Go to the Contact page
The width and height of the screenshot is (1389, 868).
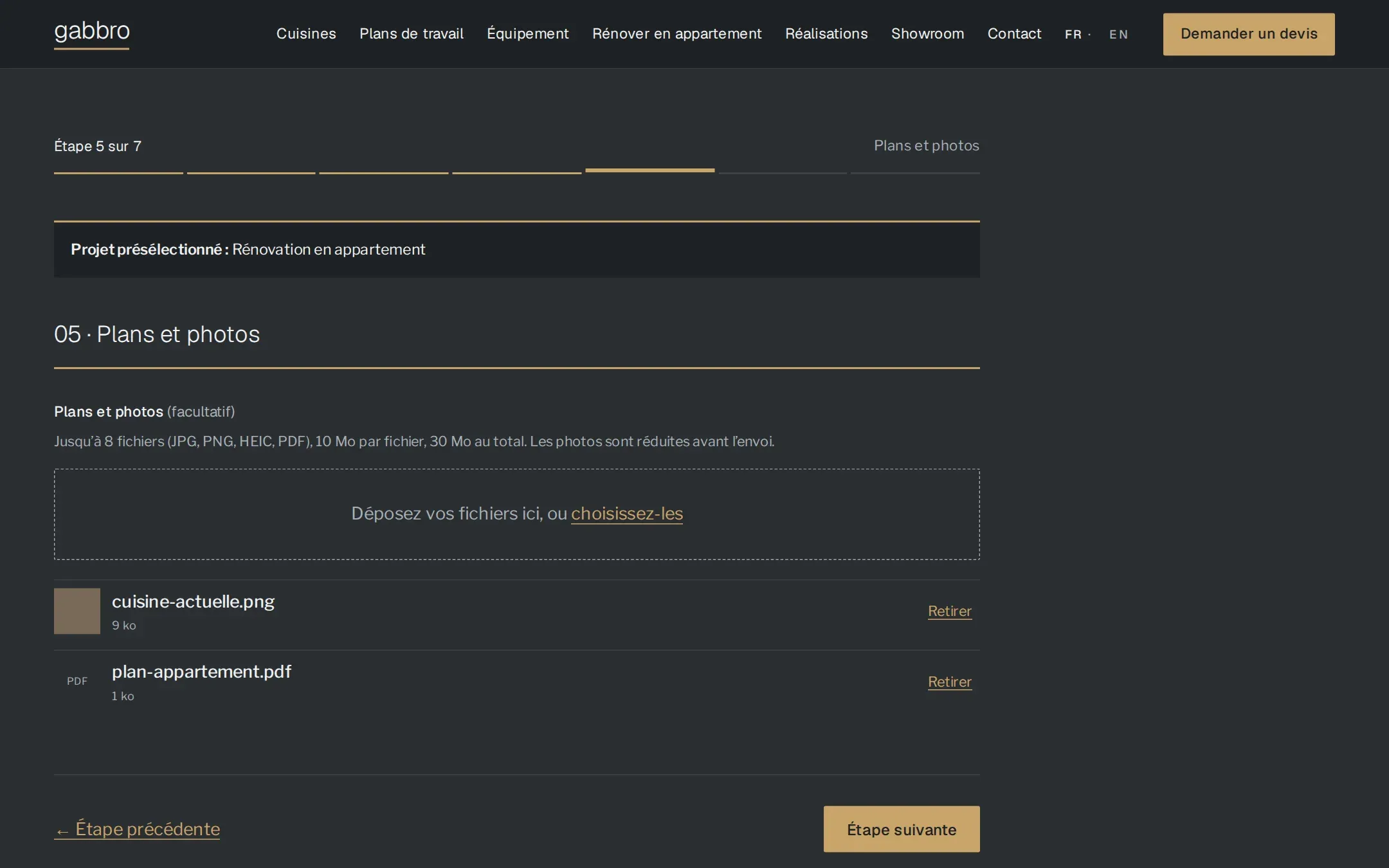(1014, 33)
